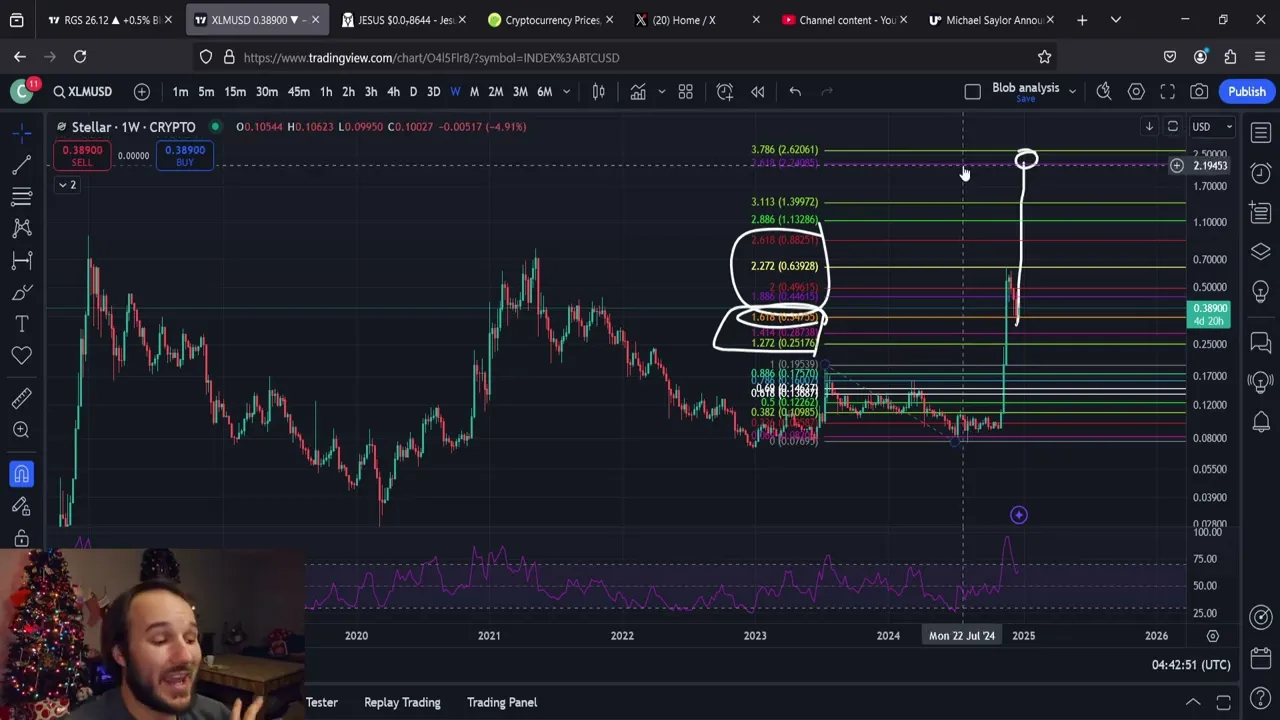Toggle the layout checkbox beside Blob analysis

click(972, 92)
